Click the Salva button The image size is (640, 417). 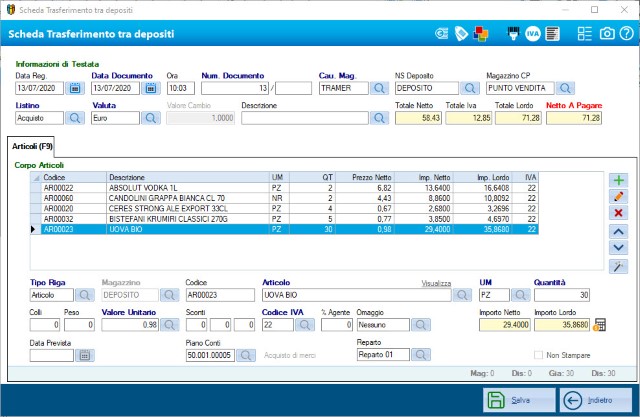click(x=520, y=400)
